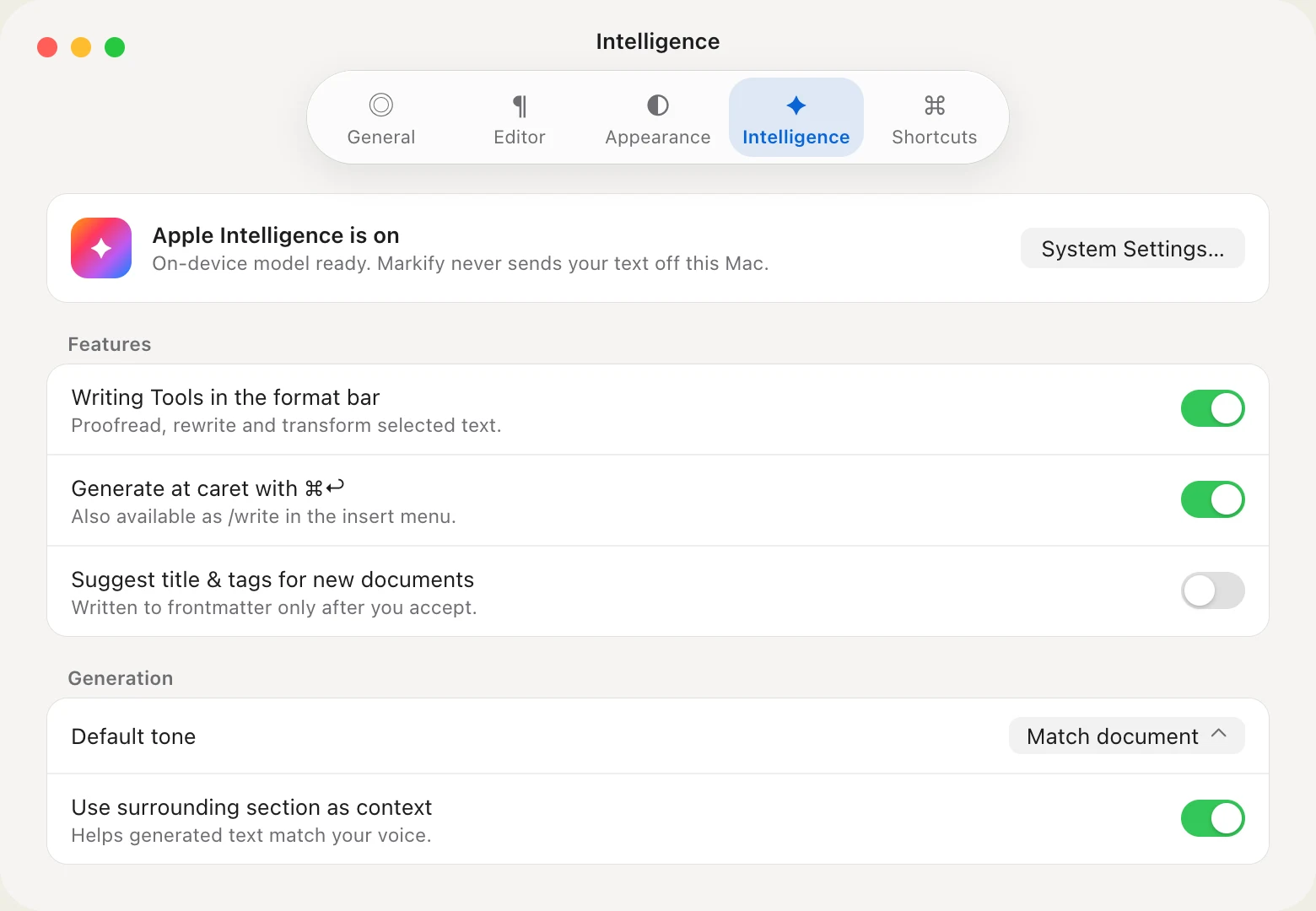Click the Appearance half-circle icon
The width and height of the screenshot is (1316, 911).
658,105
